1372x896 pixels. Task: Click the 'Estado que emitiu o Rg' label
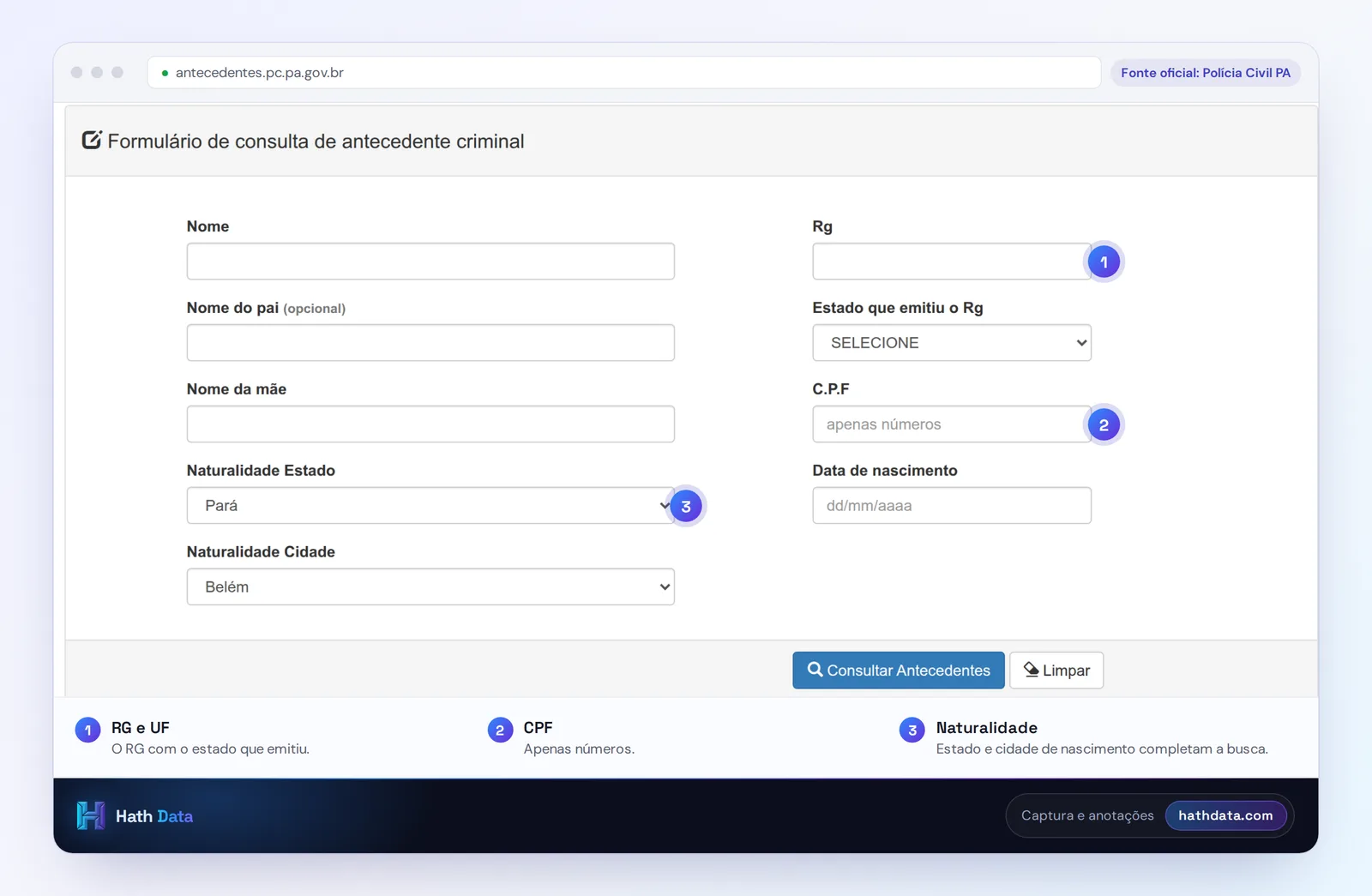pos(898,308)
